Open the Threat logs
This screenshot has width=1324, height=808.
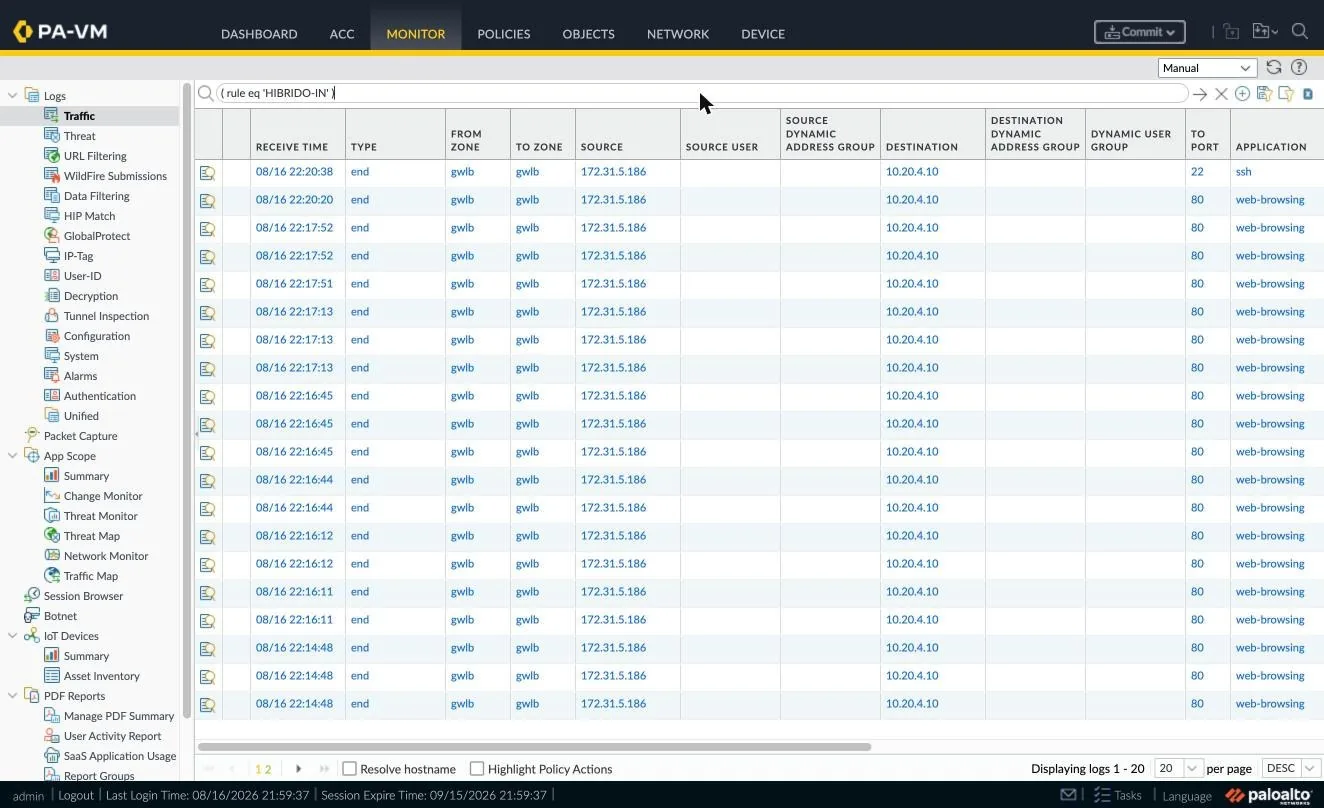(x=80, y=136)
